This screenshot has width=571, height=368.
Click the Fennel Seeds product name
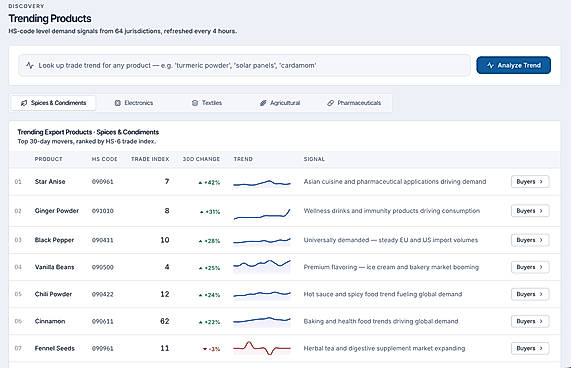point(55,348)
